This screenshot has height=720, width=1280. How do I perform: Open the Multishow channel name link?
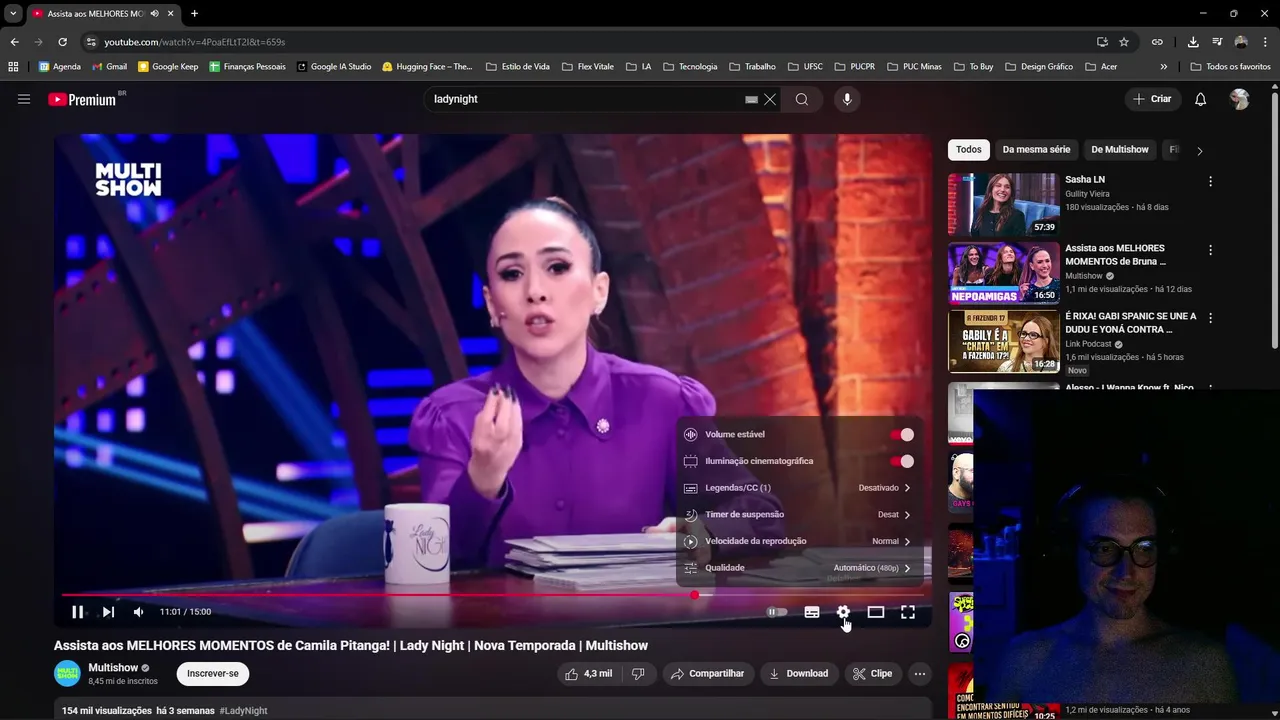point(113,668)
